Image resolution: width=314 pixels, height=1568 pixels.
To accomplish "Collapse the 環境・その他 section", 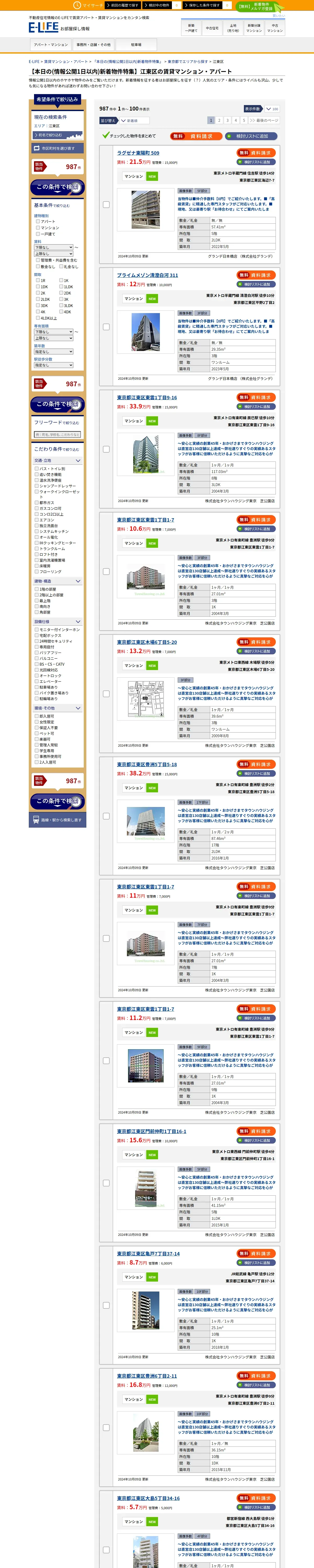I will [x=57, y=708].
